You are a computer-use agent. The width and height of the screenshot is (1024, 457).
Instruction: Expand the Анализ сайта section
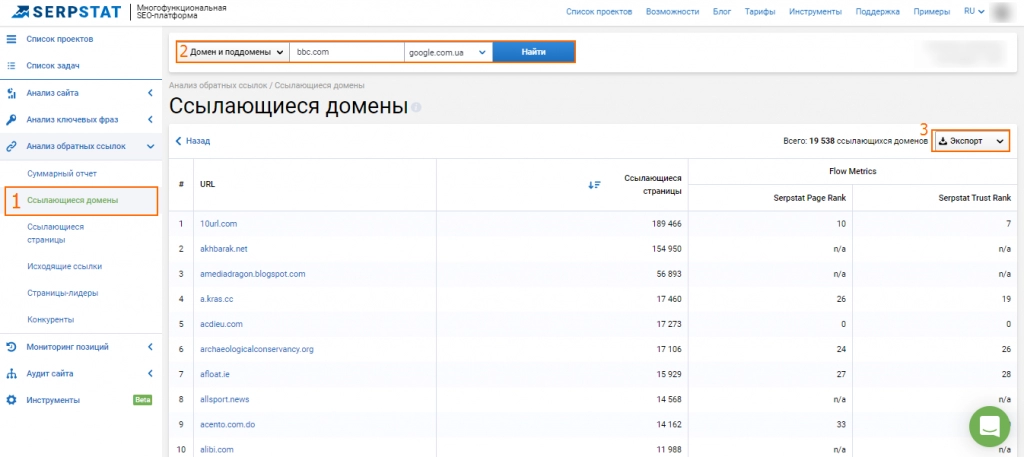[x=150, y=93]
